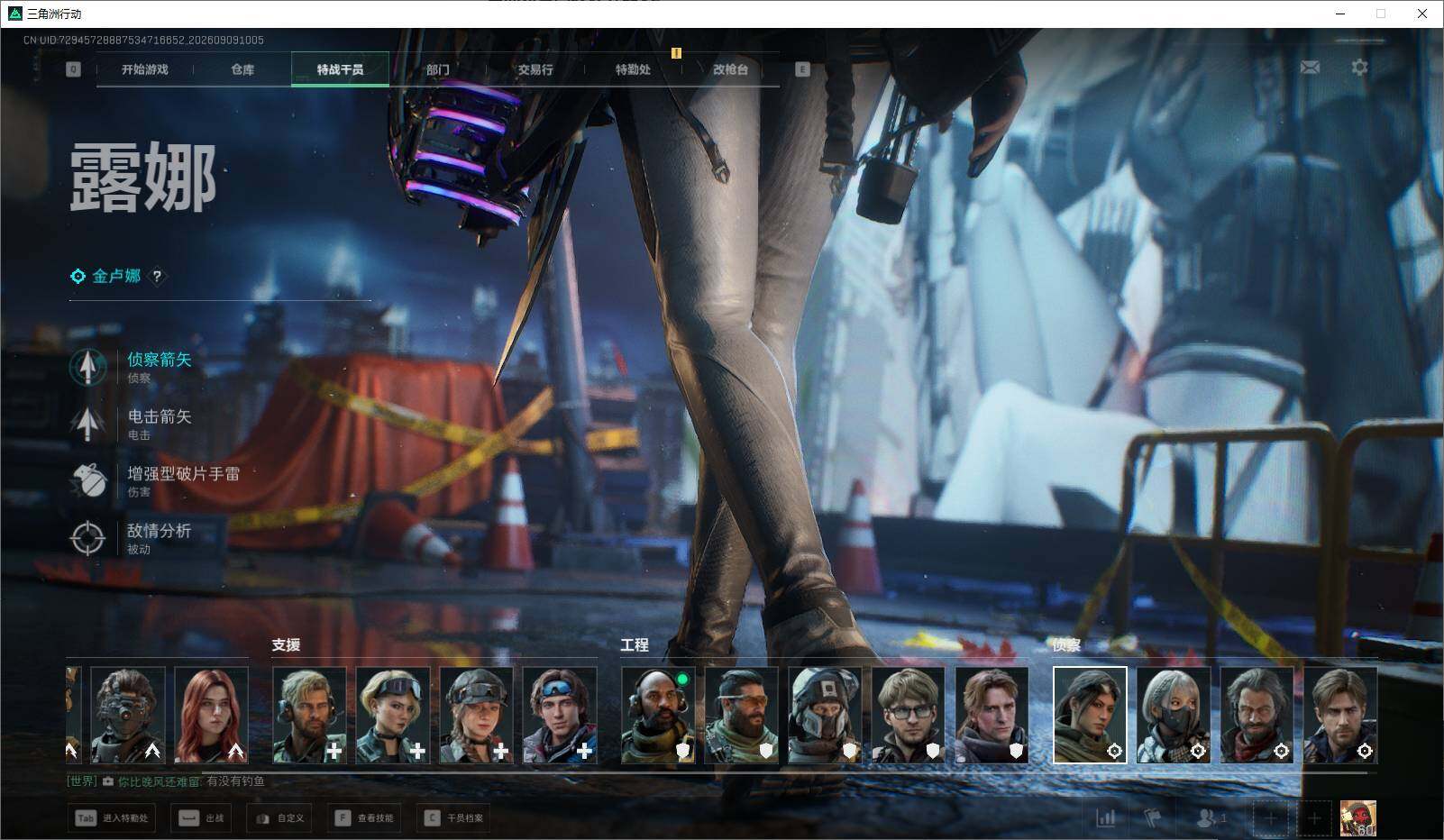This screenshot has height=840, width=1444.
Task: Open the 部门 tab
Action: click(438, 69)
